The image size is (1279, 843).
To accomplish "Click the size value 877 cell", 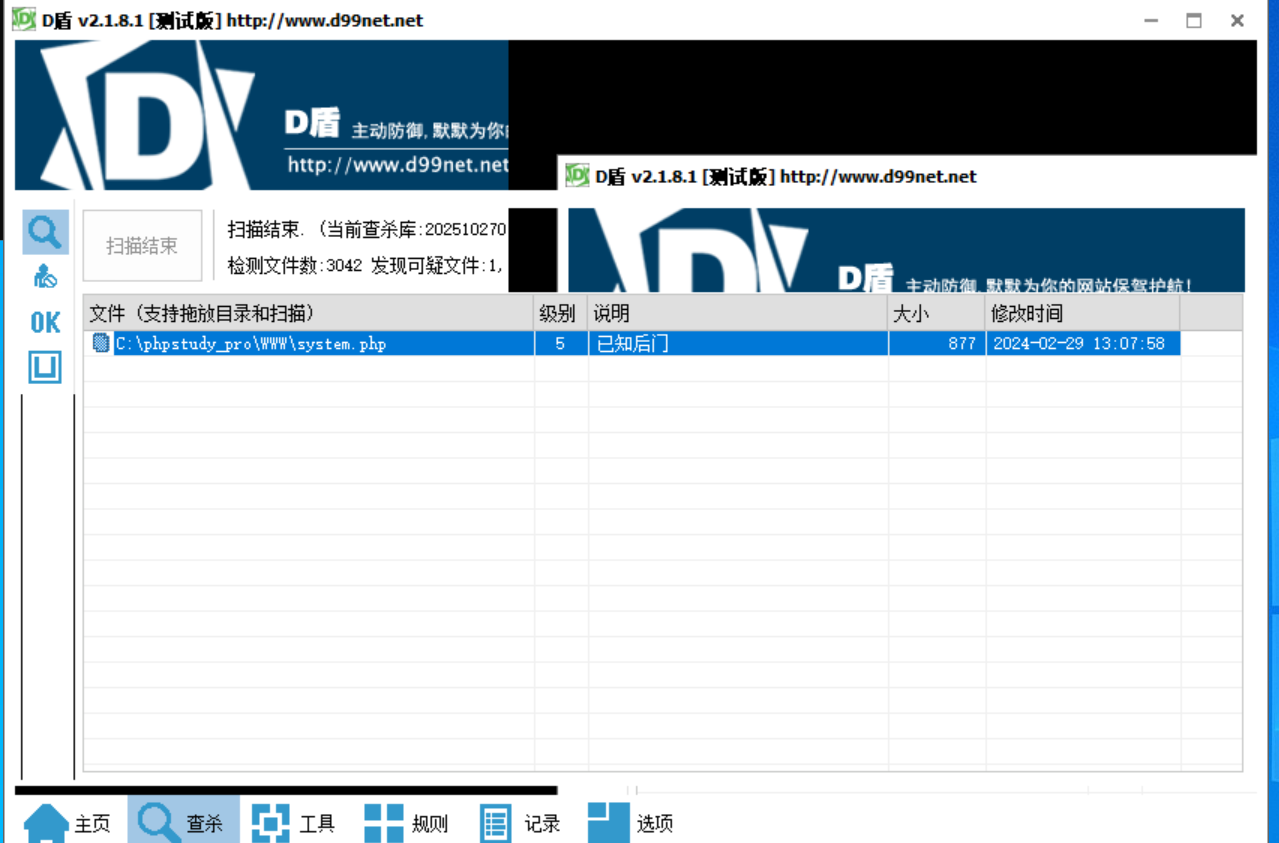I will (x=937, y=343).
